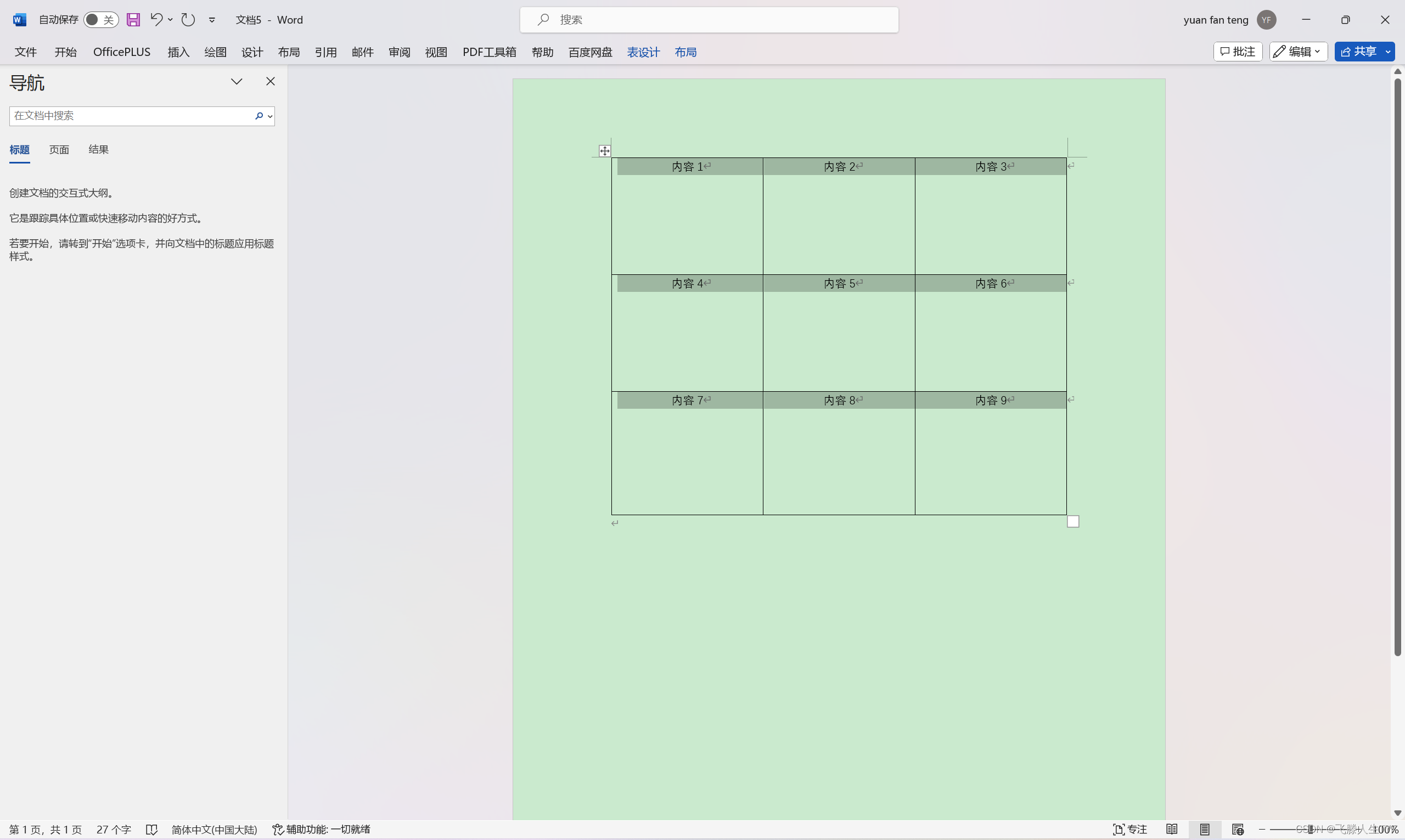This screenshot has height=840, width=1405.
Task: Click the table move handle icon
Action: [x=604, y=151]
